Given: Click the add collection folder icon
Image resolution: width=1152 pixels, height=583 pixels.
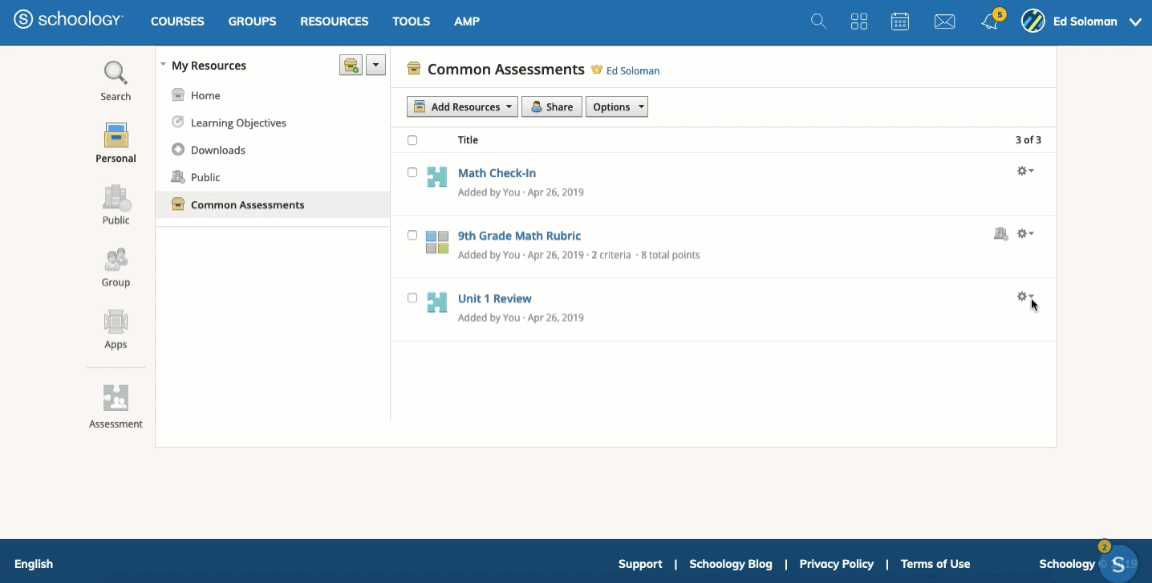Looking at the screenshot, I should 349,64.
